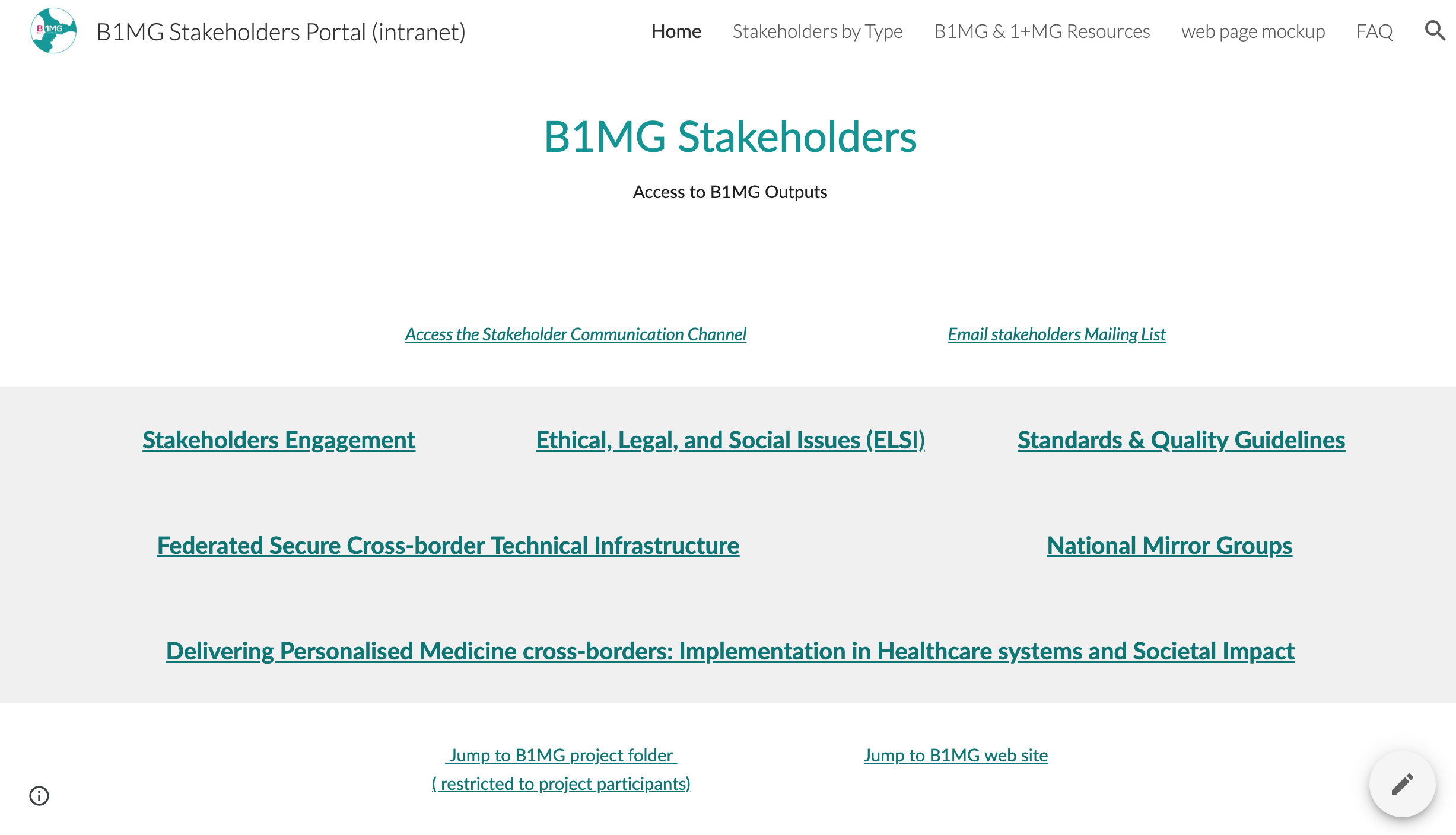Click the info icon at the bottom left
The height and width of the screenshot is (835, 1456).
point(39,796)
